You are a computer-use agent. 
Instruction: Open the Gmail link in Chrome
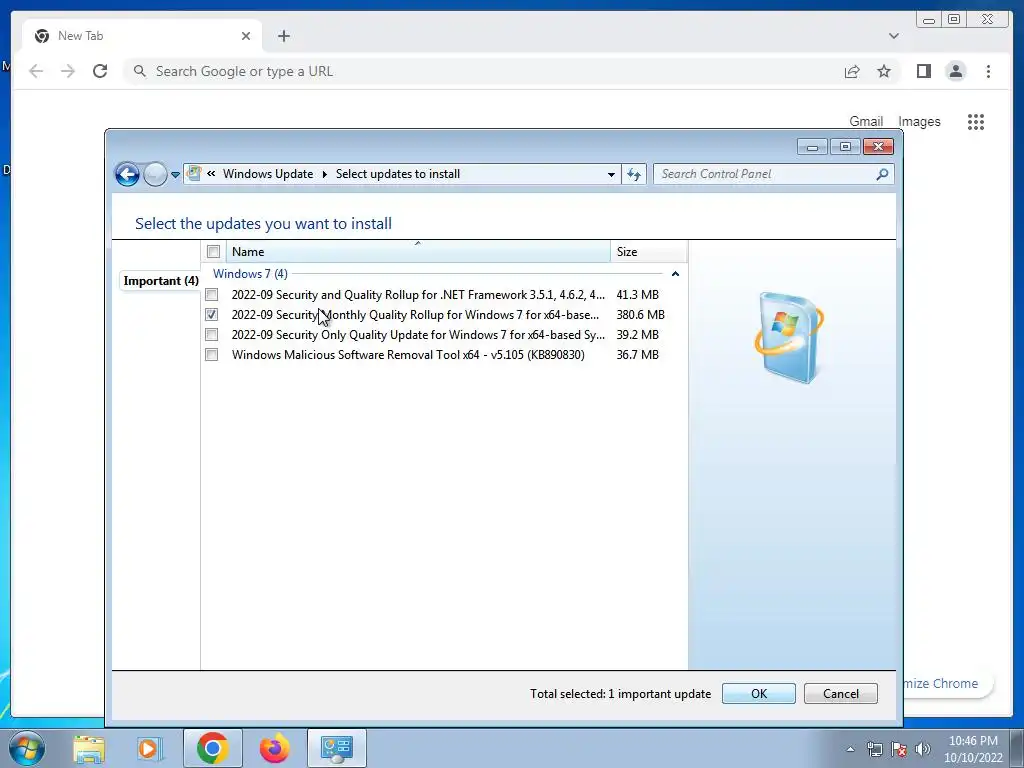click(x=866, y=121)
